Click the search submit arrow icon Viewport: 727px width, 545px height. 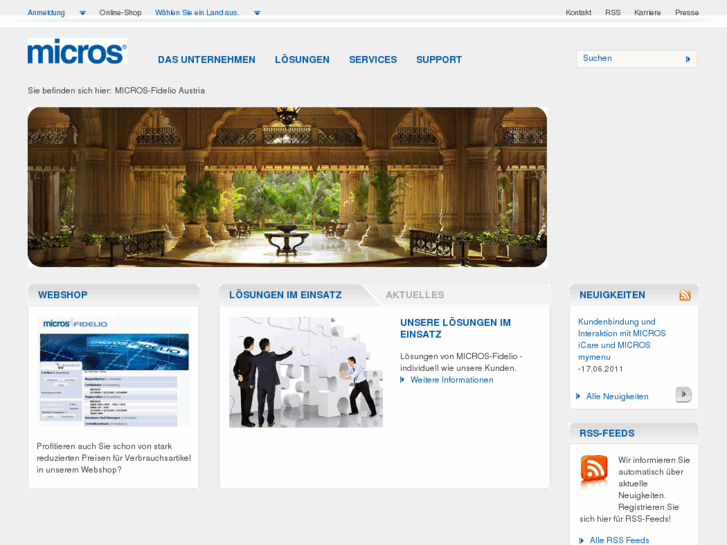(688, 59)
